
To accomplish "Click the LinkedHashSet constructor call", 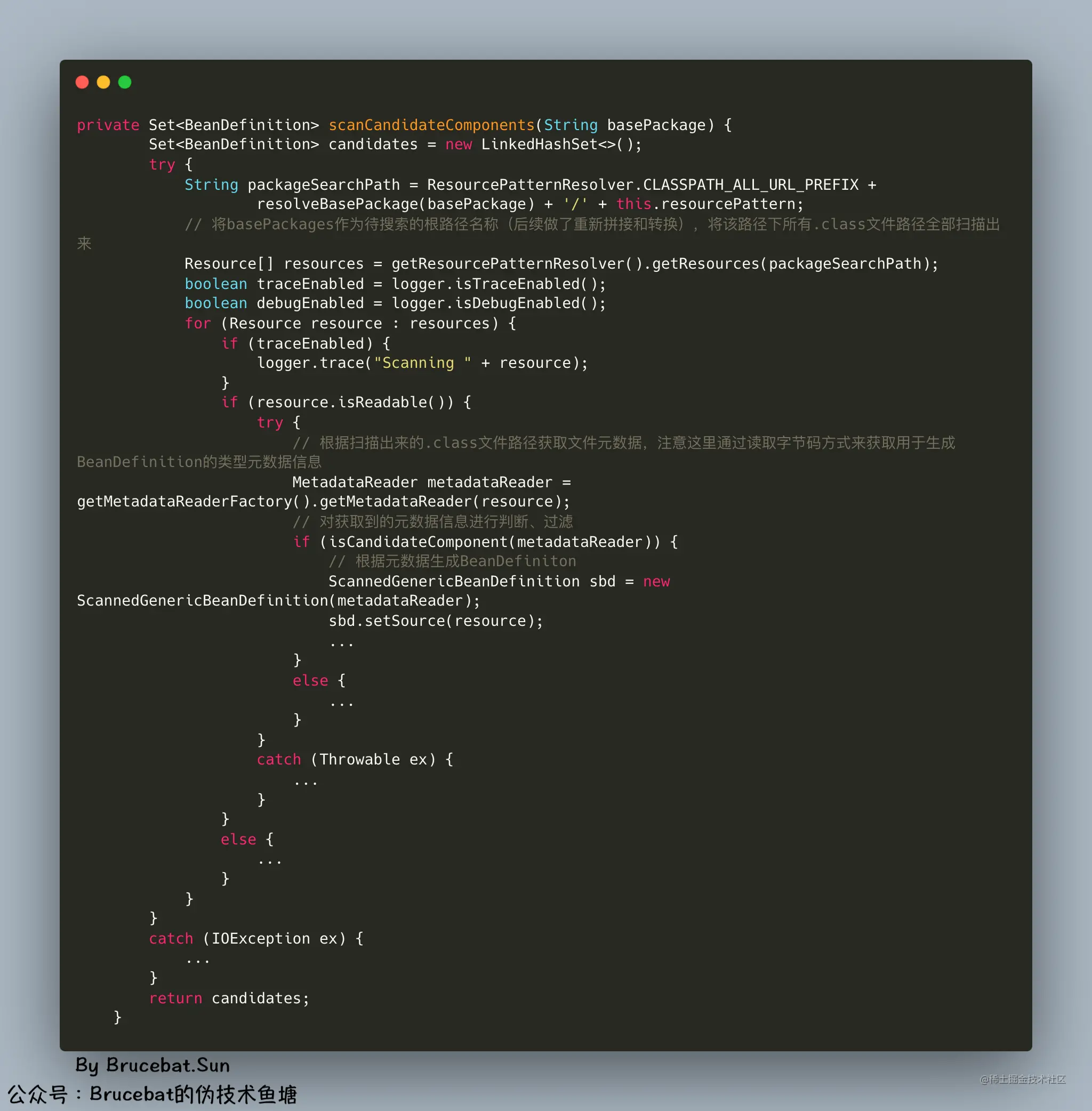I will (560, 144).
